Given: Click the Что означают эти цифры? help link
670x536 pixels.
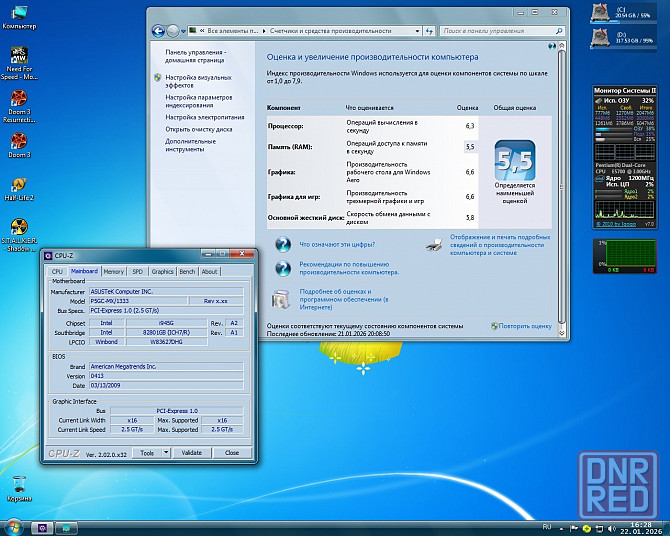Looking at the screenshot, I should [336, 243].
